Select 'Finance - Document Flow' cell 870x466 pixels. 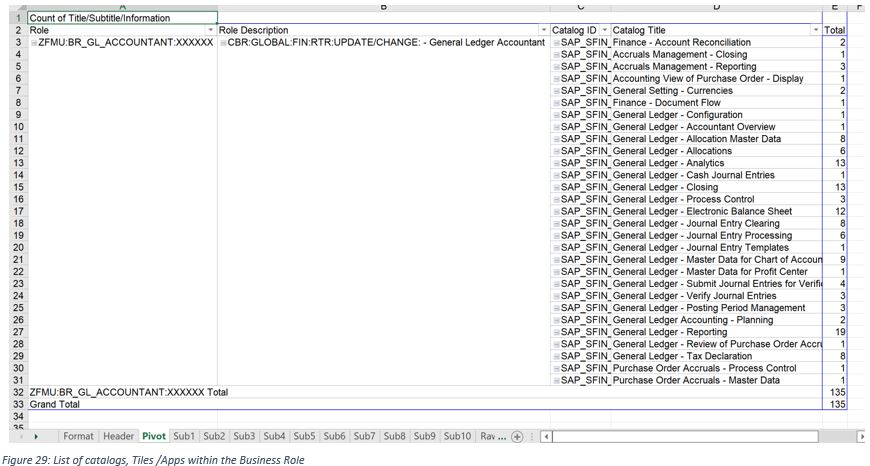coord(716,103)
